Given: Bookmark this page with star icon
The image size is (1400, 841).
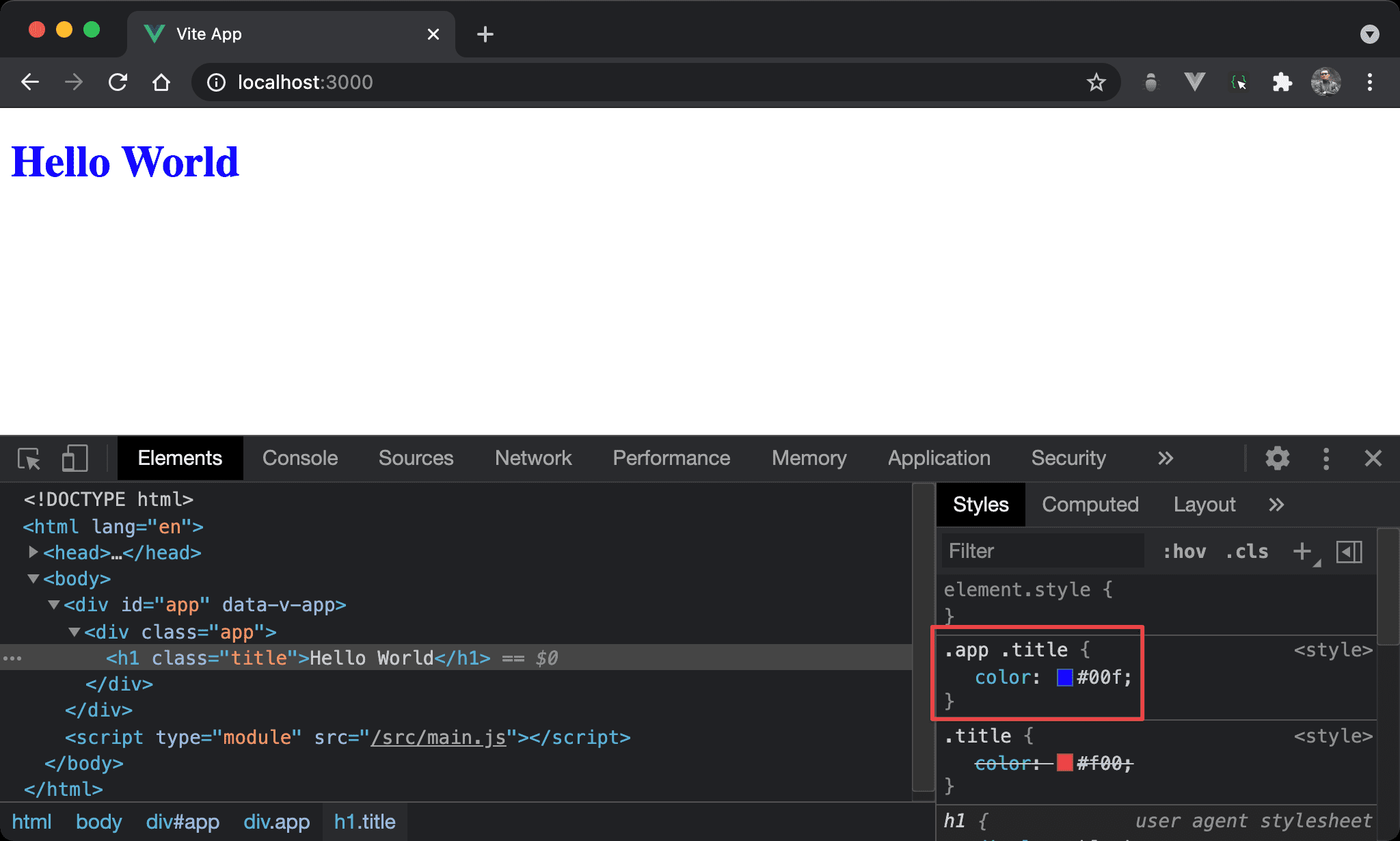Looking at the screenshot, I should coord(1096,83).
